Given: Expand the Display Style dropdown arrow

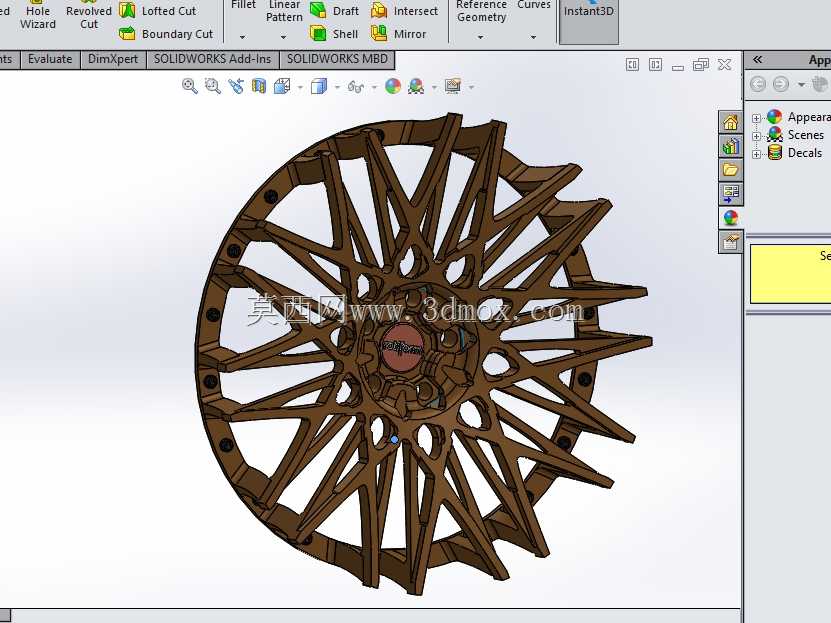Looking at the screenshot, I should pyautogui.click(x=337, y=87).
